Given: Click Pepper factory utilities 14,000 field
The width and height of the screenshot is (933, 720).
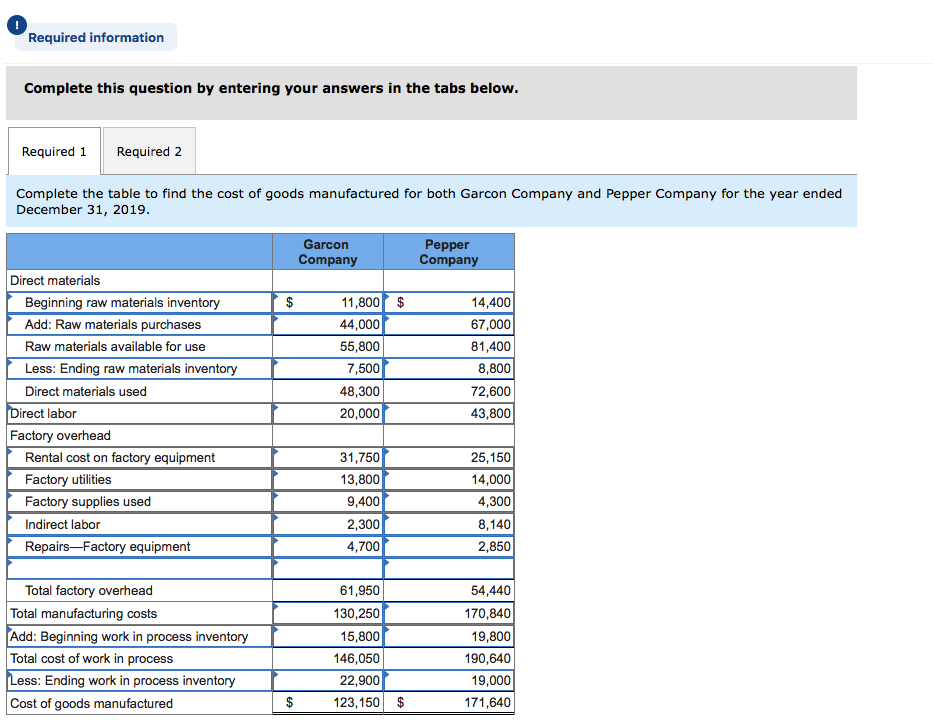Looking at the screenshot, I should tap(449, 479).
